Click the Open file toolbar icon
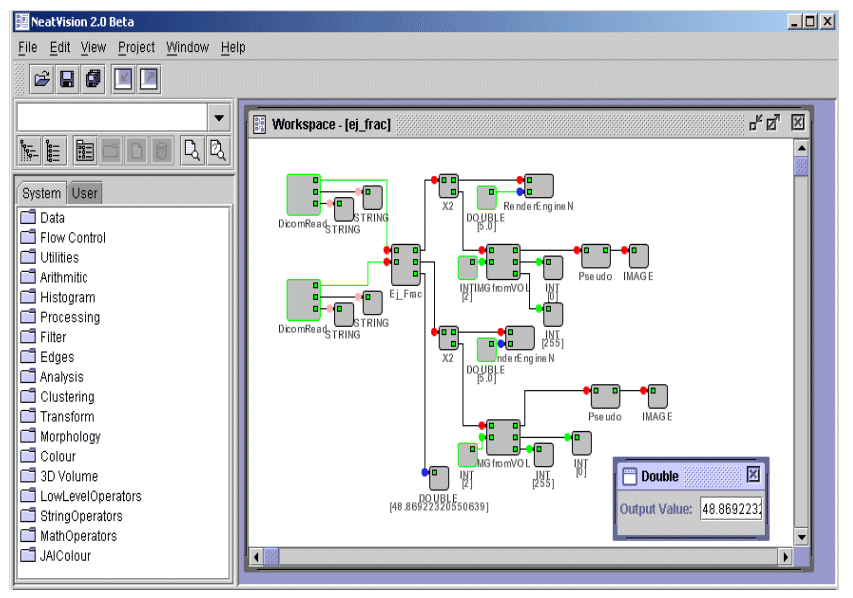 (x=42, y=78)
